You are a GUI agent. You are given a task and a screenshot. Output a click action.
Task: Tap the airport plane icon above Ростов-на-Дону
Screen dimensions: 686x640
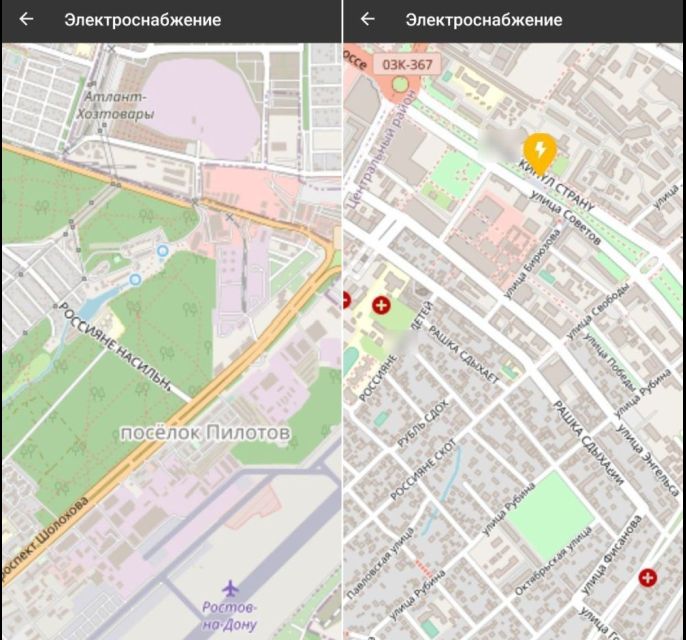232,587
